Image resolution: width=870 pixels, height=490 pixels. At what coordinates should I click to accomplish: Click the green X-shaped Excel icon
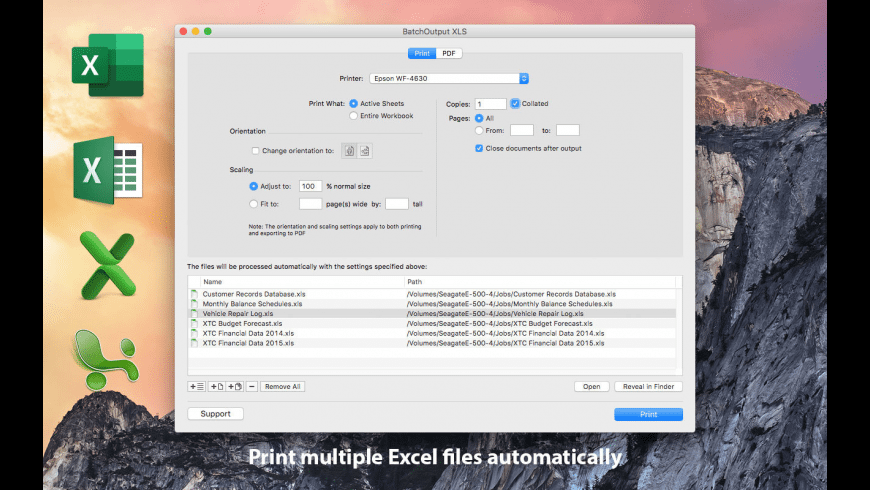pos(107,265)
